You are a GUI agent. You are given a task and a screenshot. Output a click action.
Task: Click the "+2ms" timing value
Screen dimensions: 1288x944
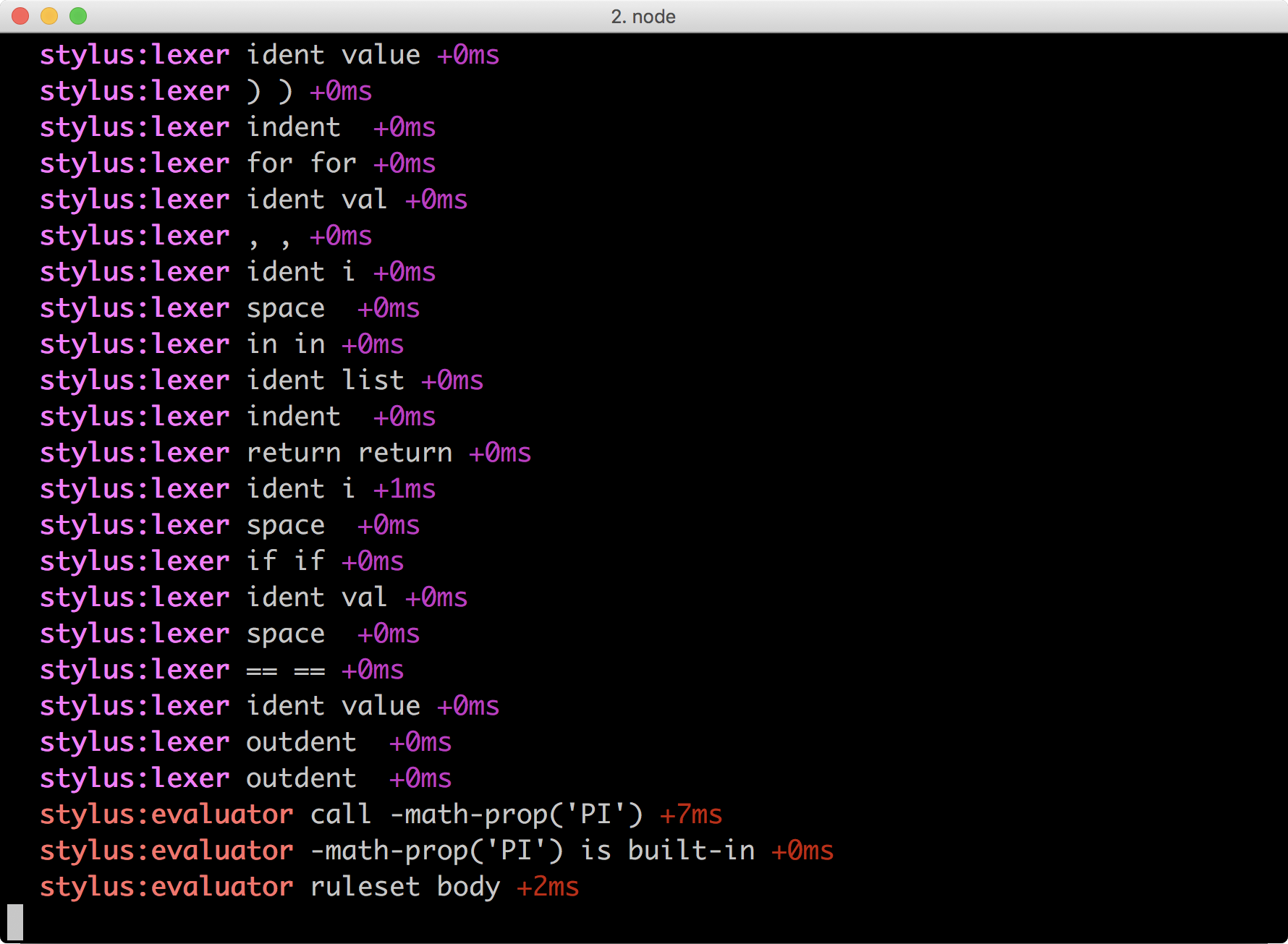click(548, 887)
